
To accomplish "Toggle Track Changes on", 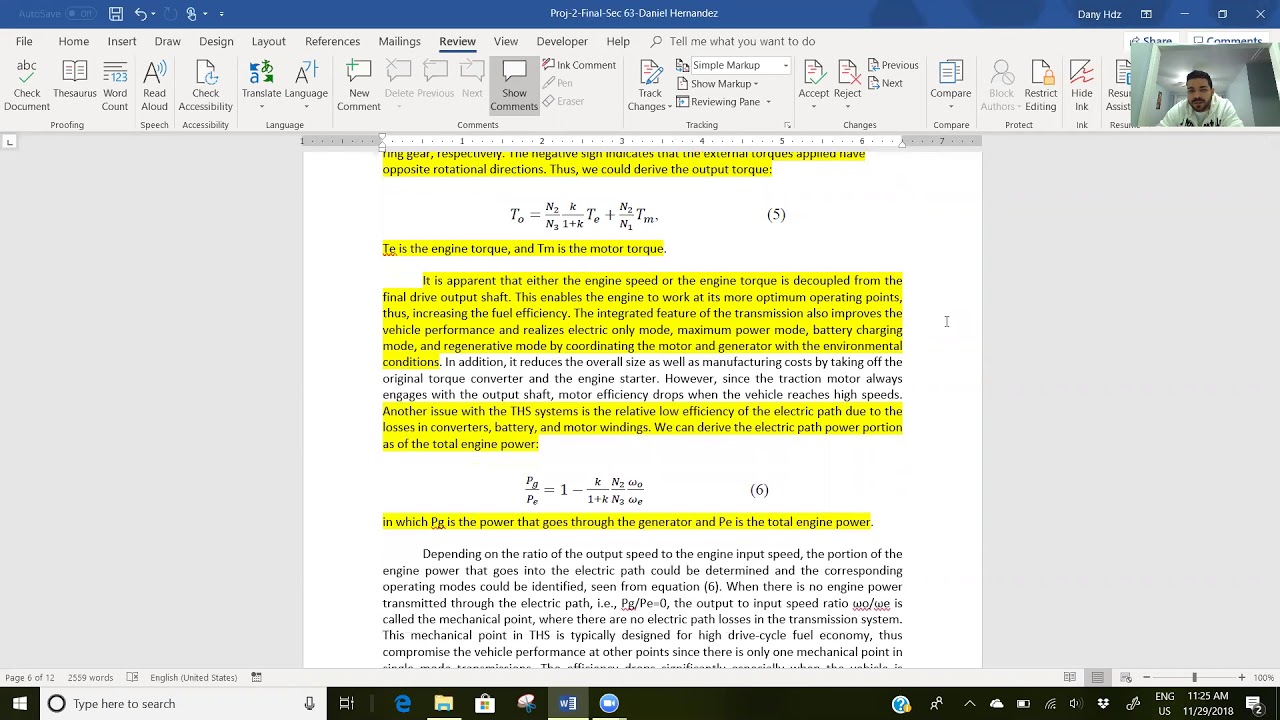I will click(x=650, y=86).
